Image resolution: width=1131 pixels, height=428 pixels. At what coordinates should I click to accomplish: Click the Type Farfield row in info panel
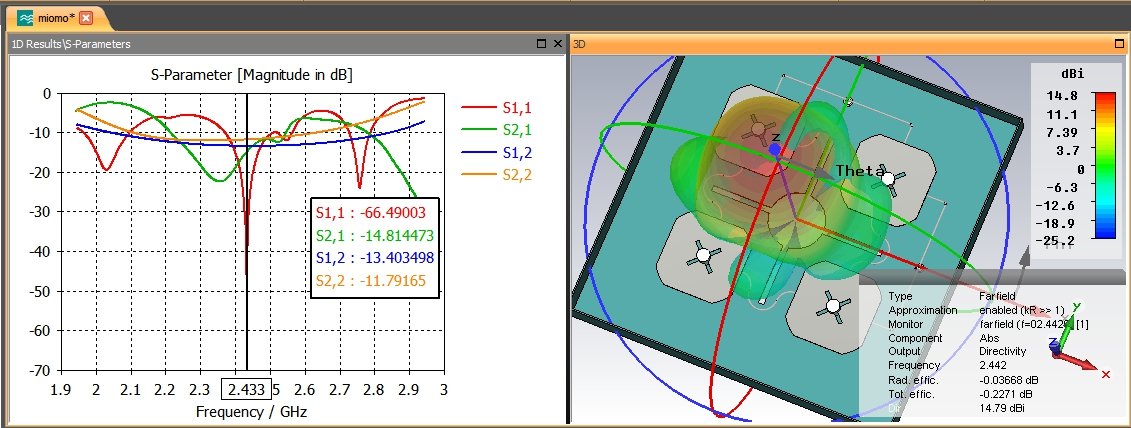951,296
